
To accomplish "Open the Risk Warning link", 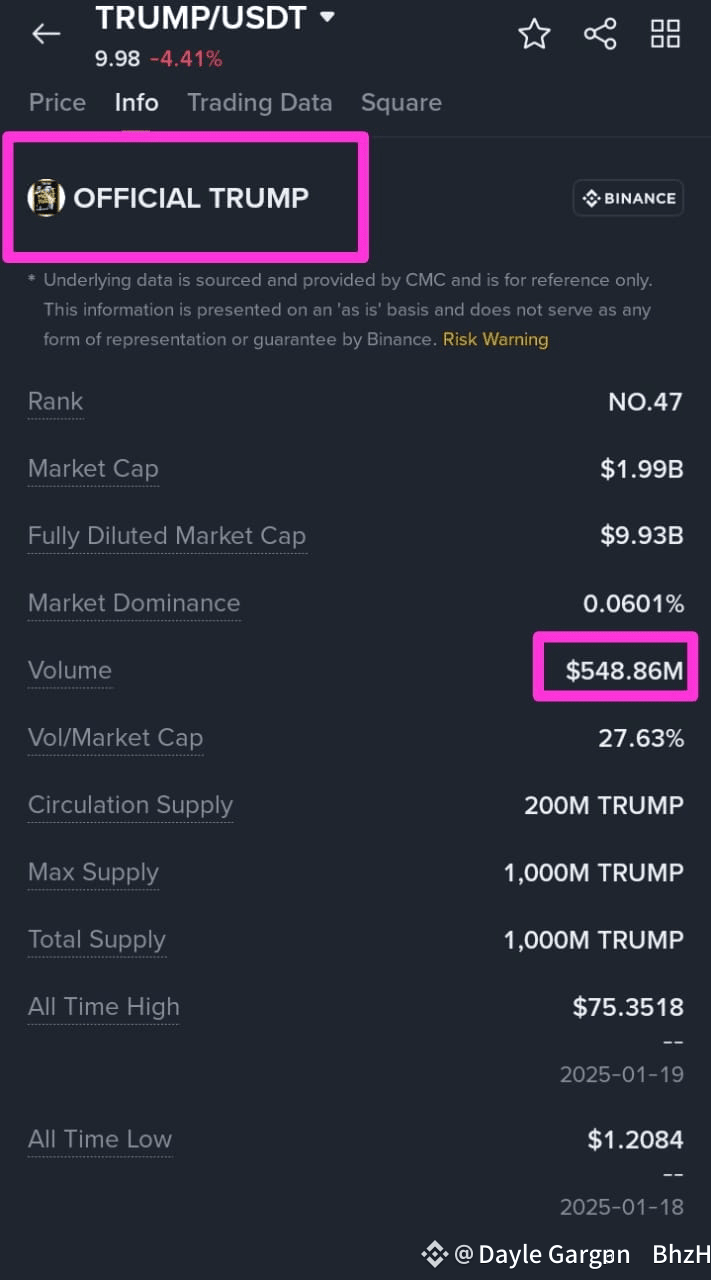I will [495, 339].
